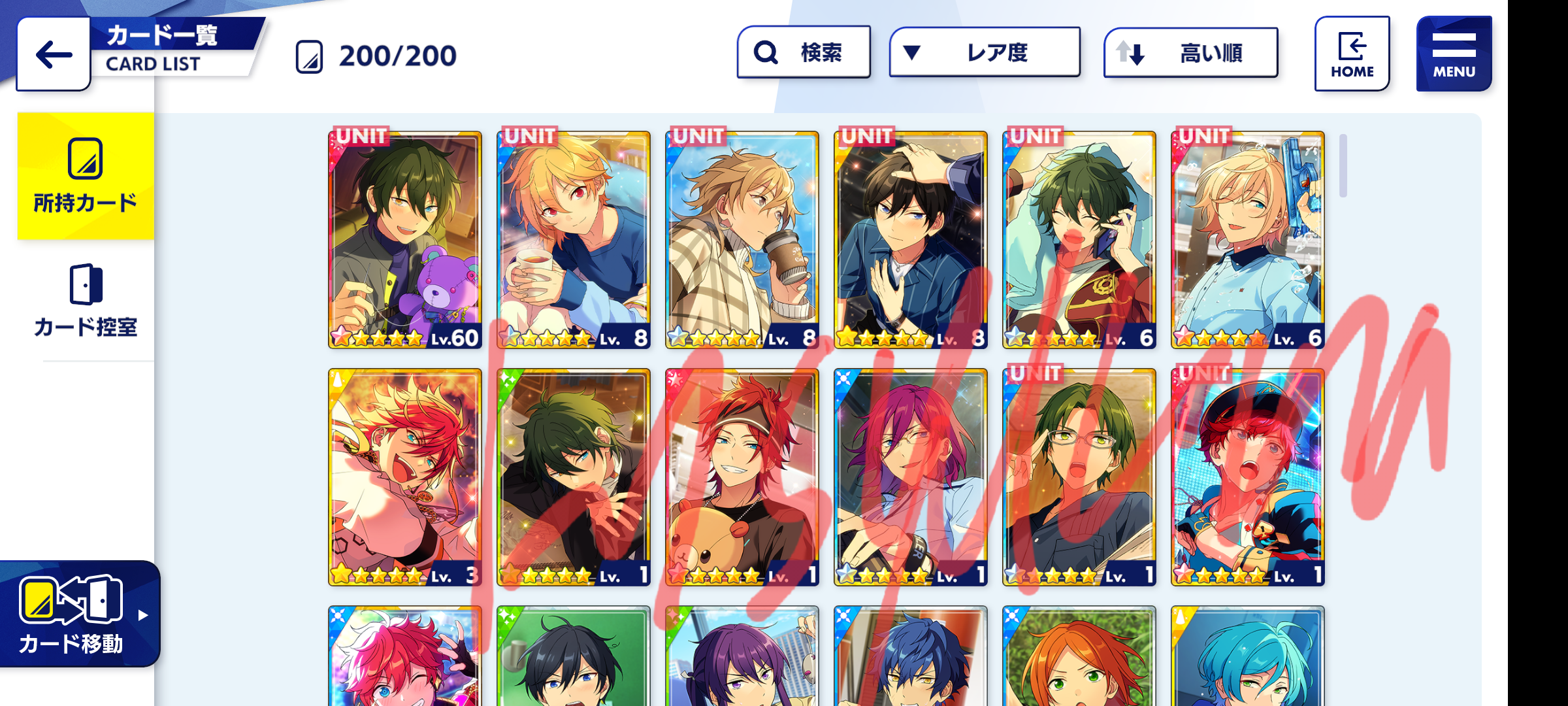This screenshot has height=706, width=1568.
Task: Click the 検索 search button
Action: click(x=804, y=52)
